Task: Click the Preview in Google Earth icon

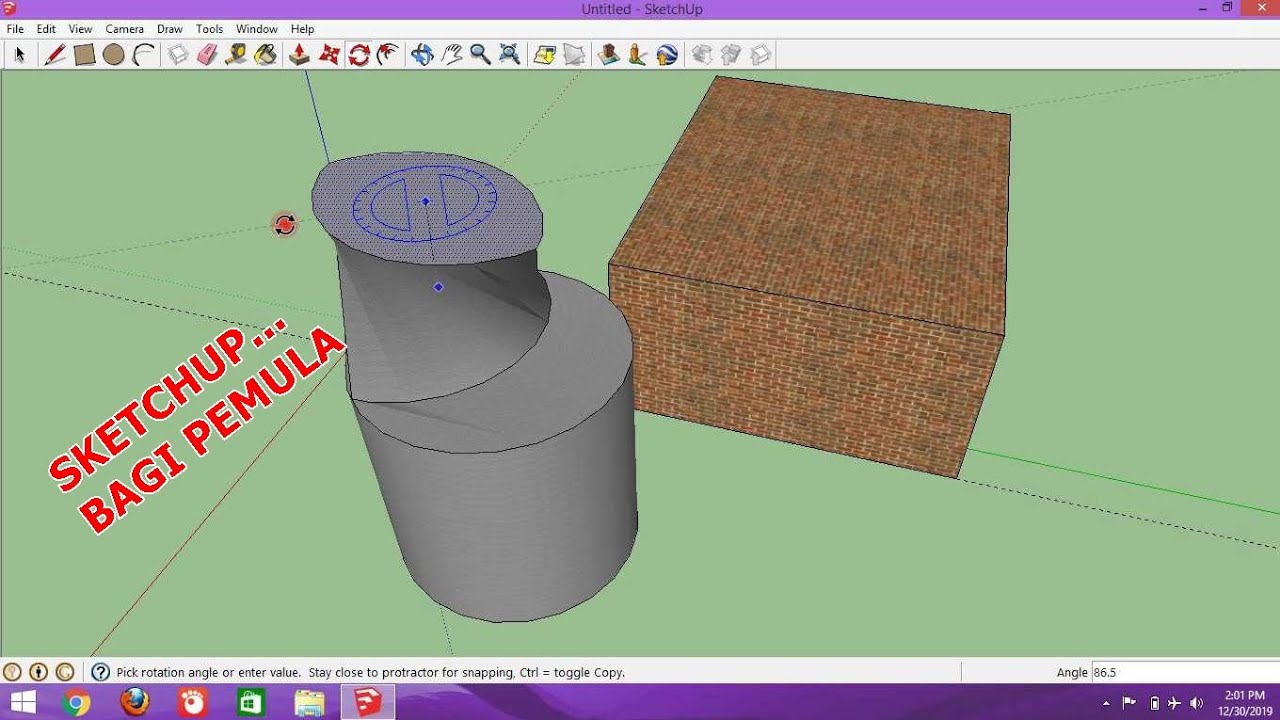Action: (667, 54)
